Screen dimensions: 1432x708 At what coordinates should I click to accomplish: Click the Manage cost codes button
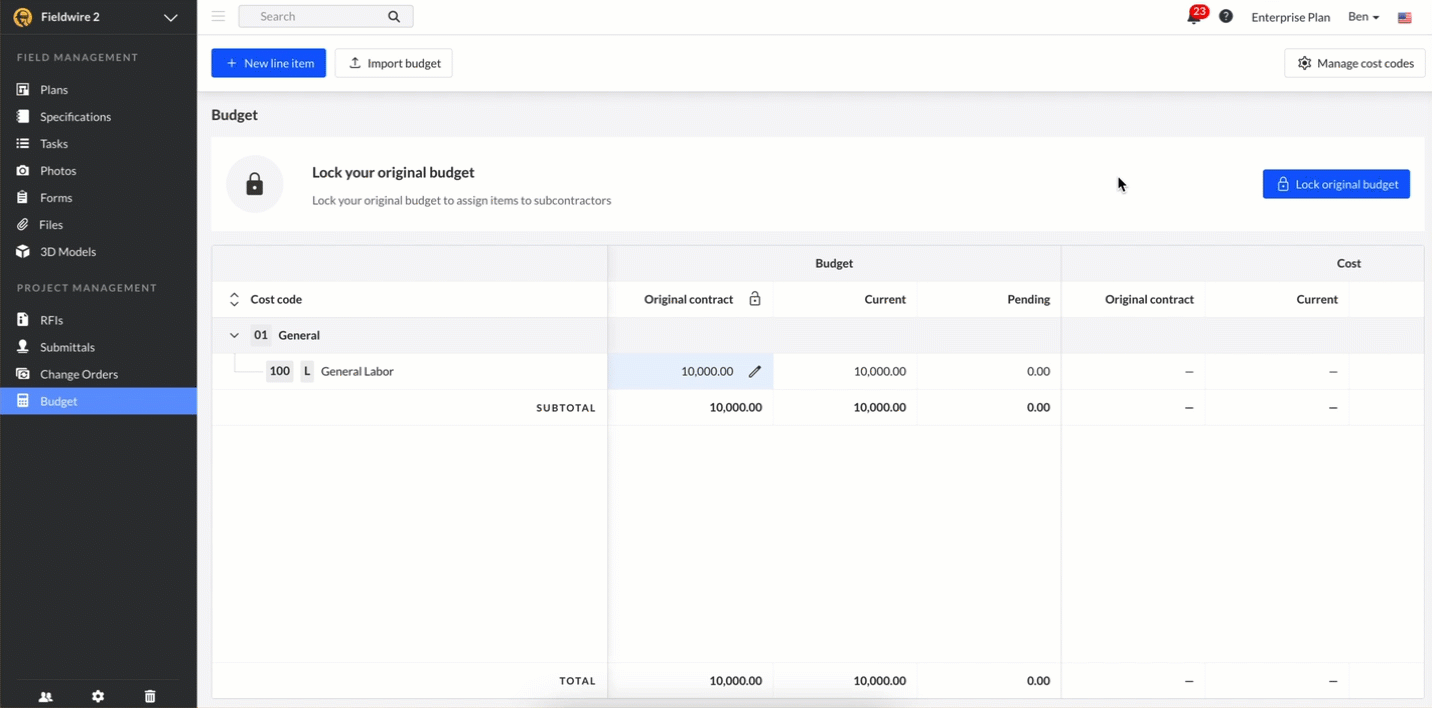1355,63
